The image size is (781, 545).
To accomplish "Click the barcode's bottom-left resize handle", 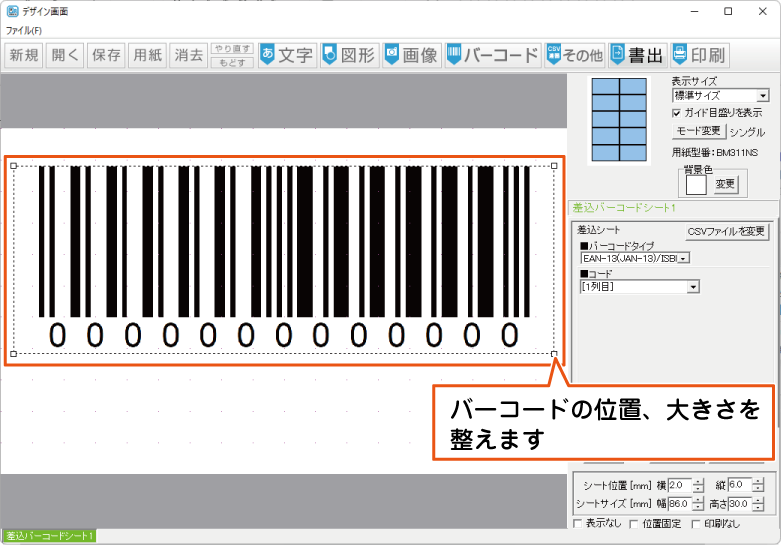I will (x=13, y=354).
